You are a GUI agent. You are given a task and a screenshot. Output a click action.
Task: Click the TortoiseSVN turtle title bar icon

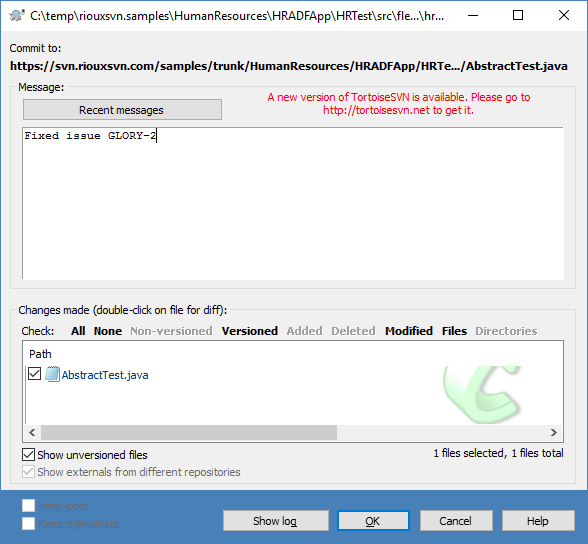17,15
